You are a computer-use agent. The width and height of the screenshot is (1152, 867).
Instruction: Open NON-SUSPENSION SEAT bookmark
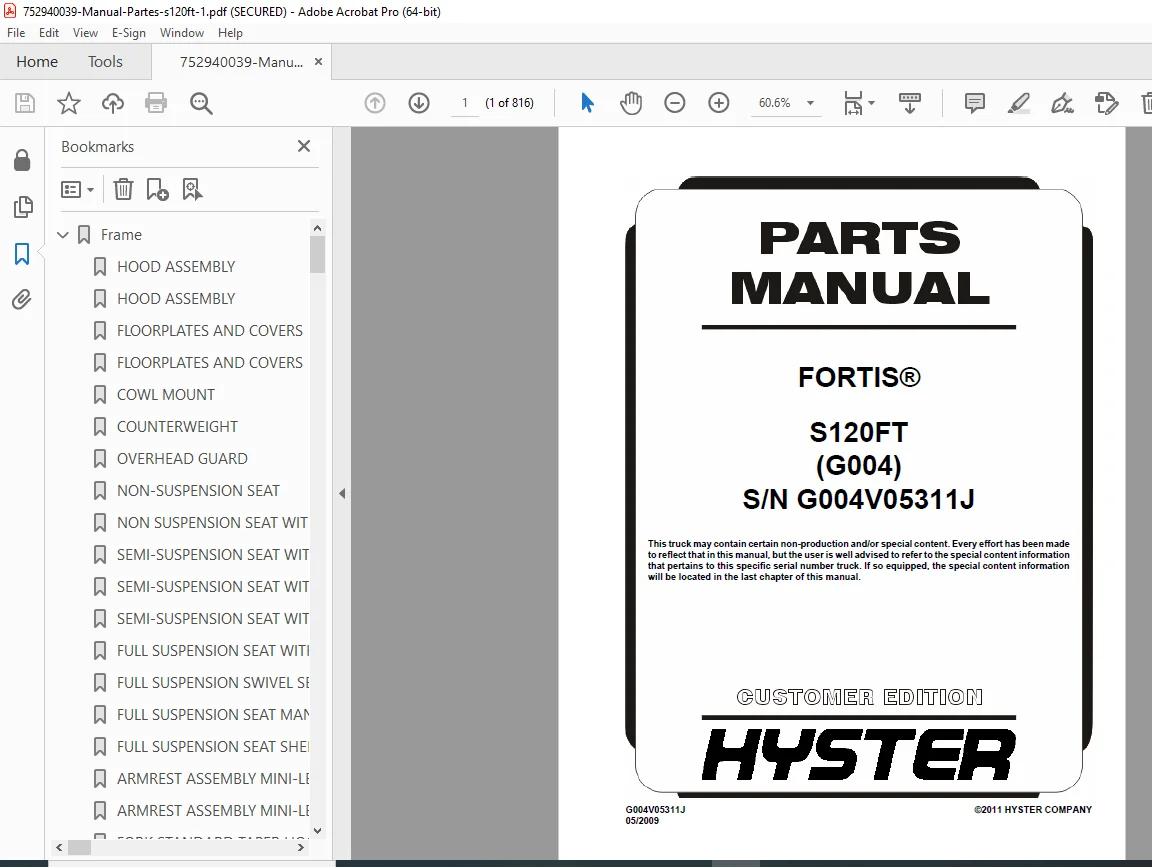(198, 491)
